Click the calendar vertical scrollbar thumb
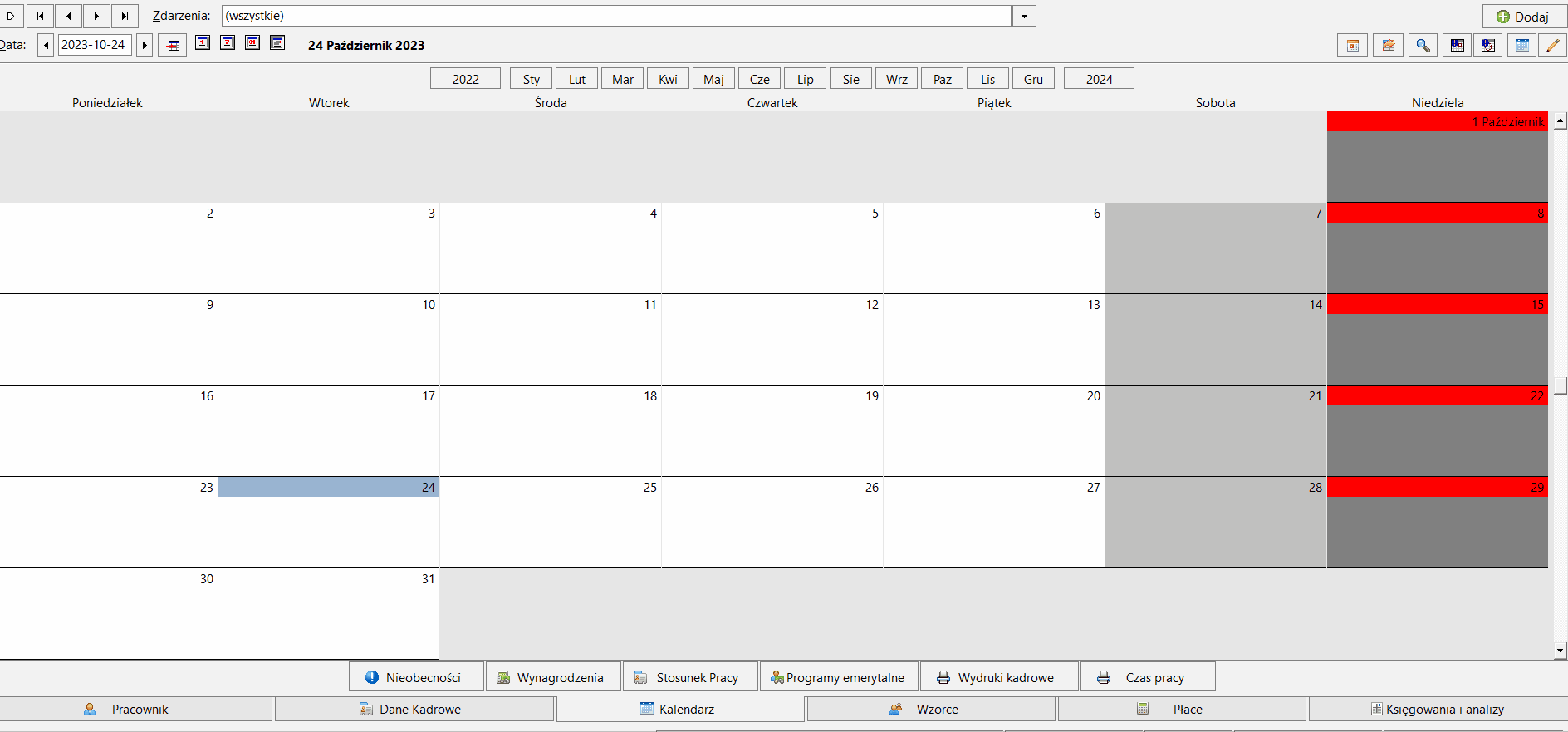 tap(1561, 386)
